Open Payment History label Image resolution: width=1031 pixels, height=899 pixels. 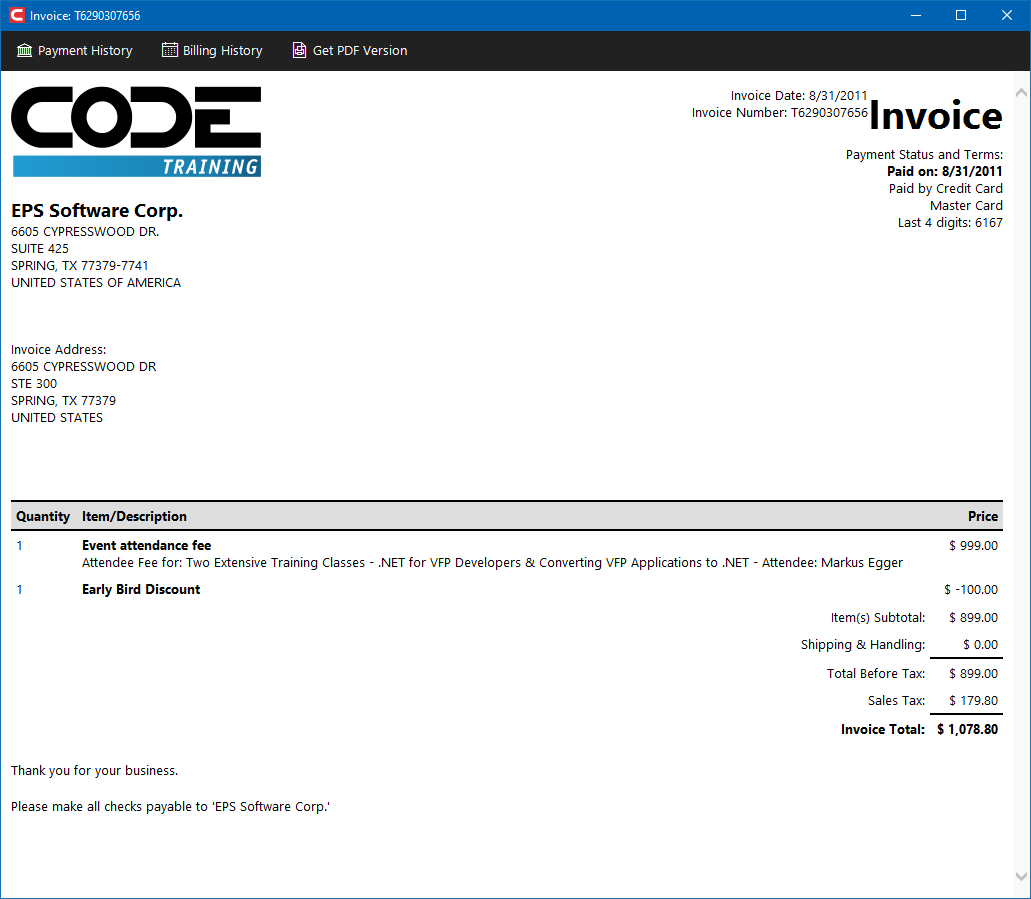(x=85, y=51)
